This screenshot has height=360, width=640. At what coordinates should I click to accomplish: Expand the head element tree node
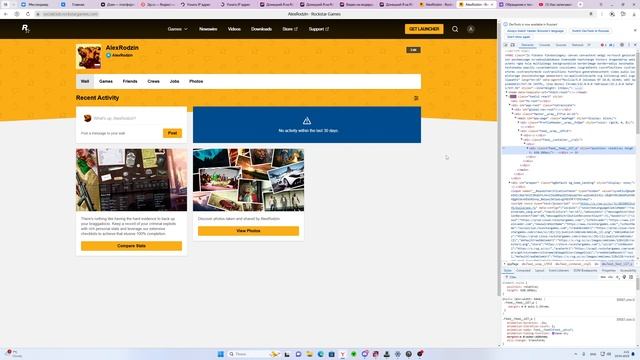point(507,92)
